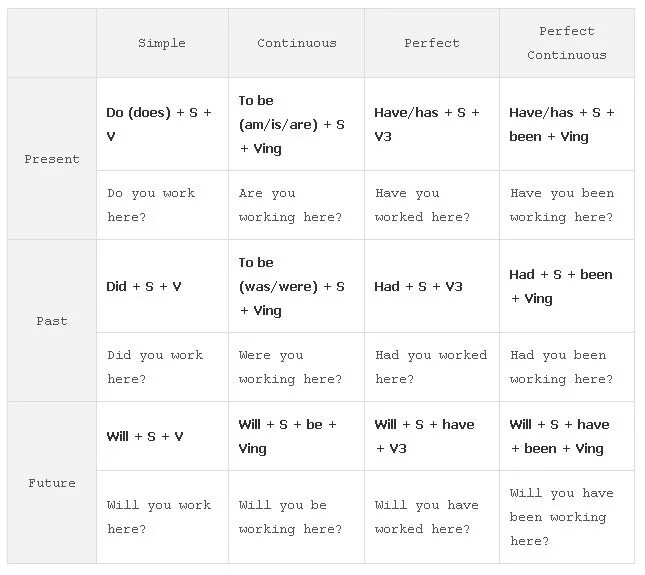Image resolution: width=645 pixels, height=575 pixels.
Task: Select the Future row label
Action: click(x=52, y=483)
